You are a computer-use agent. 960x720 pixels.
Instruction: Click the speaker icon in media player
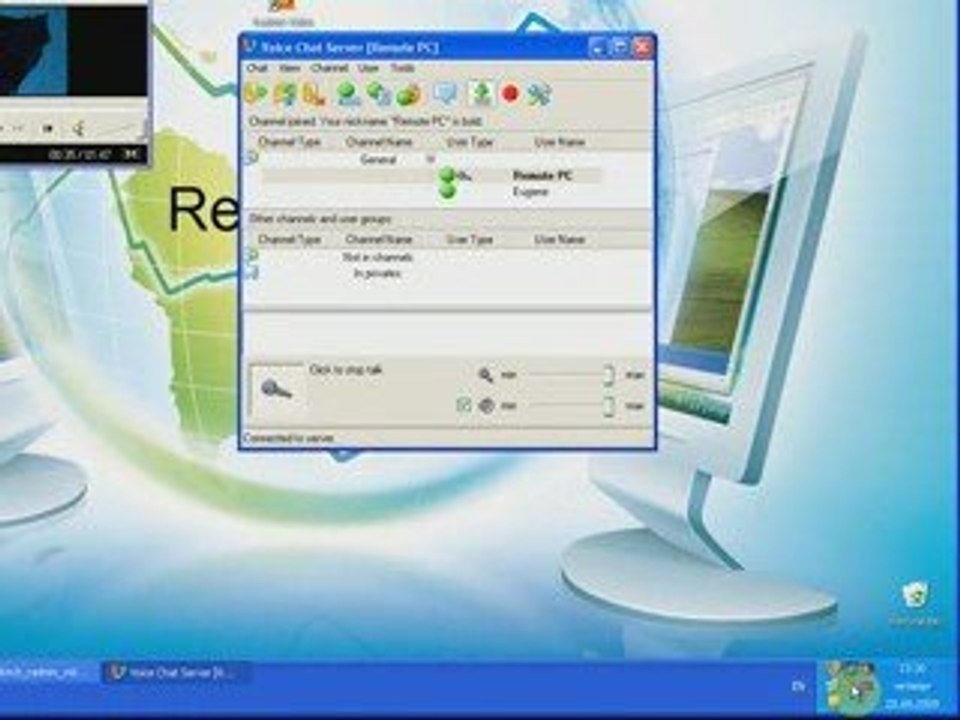[78, 128]
